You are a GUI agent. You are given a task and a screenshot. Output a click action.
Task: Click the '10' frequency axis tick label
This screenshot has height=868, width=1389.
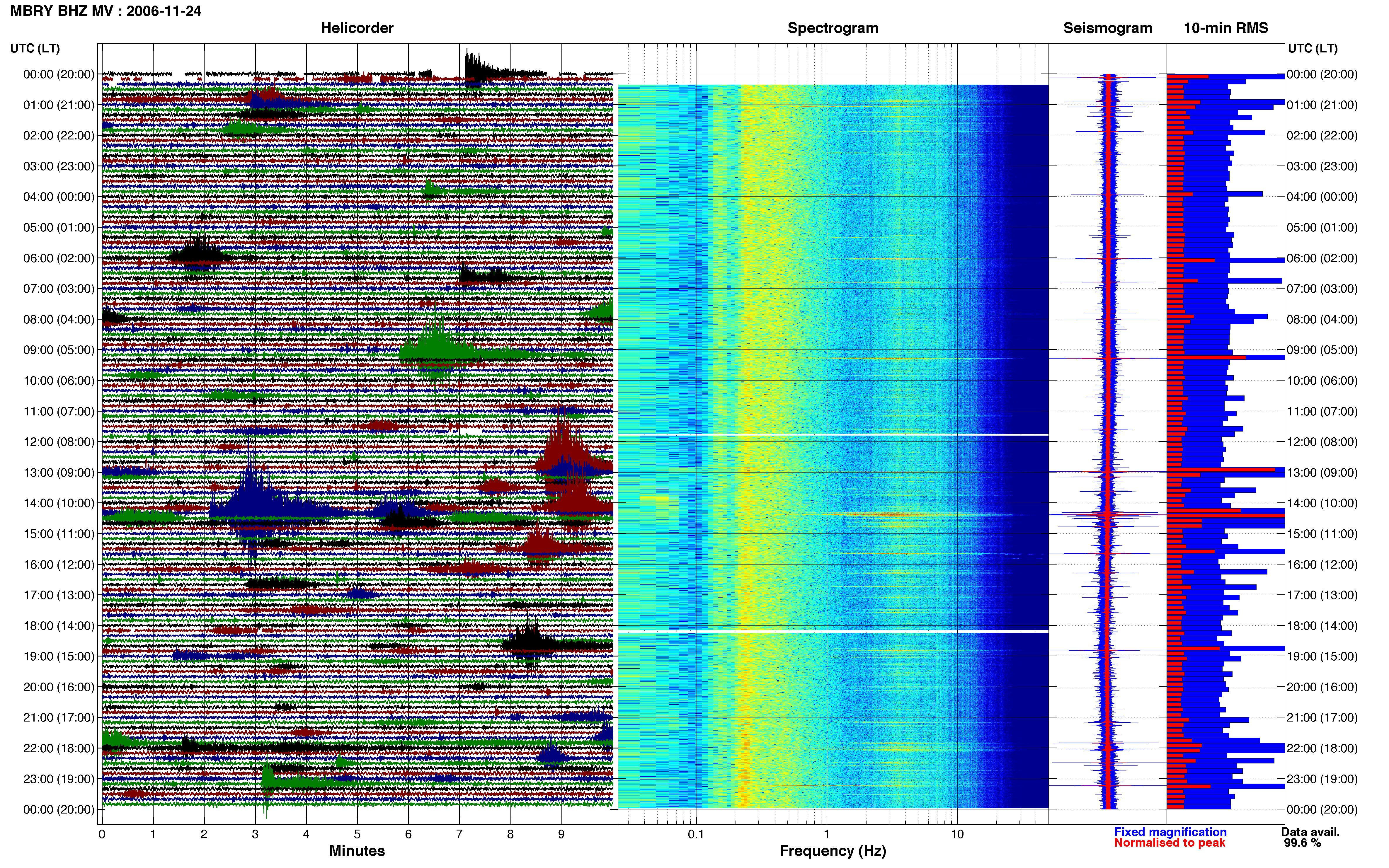tap(957, 834)
